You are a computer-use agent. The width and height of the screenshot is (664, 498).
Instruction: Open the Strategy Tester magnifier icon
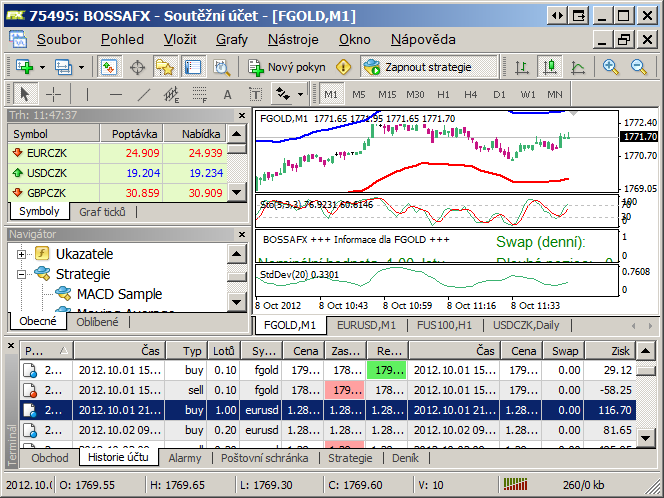point(221,67)
